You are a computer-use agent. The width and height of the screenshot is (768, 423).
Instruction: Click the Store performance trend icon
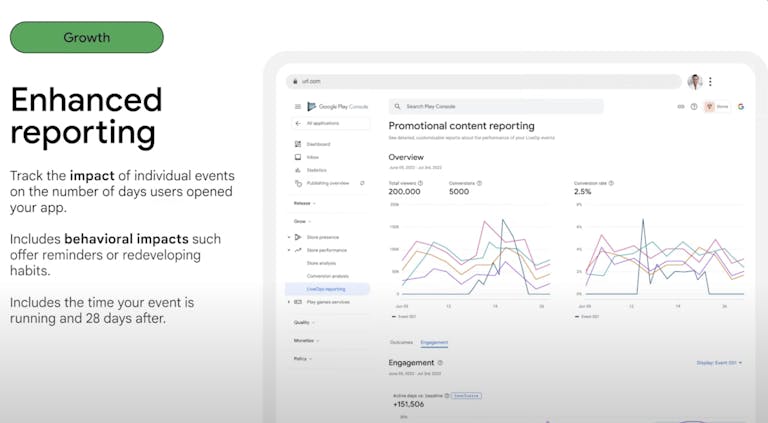(298, 250)
